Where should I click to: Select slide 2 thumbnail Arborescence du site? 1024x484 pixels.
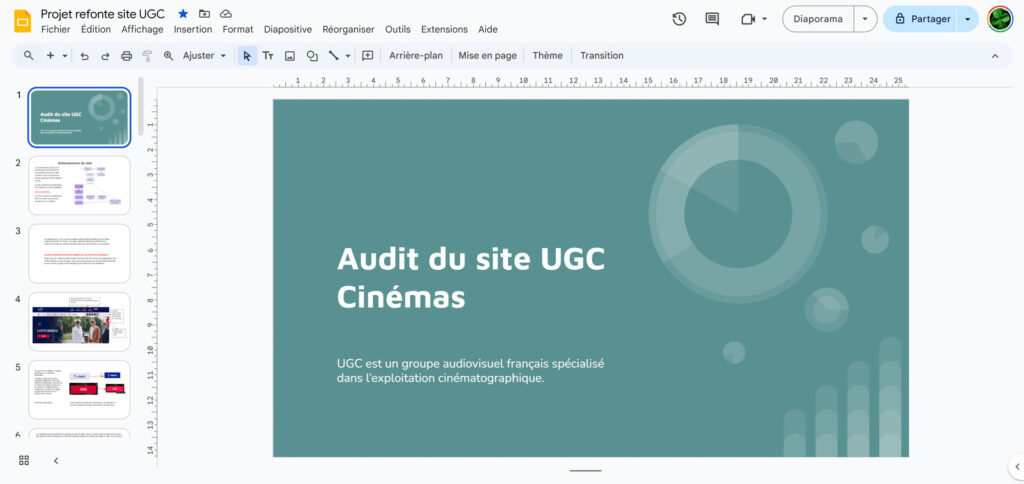pyautogui.click(x=79, y=186)
